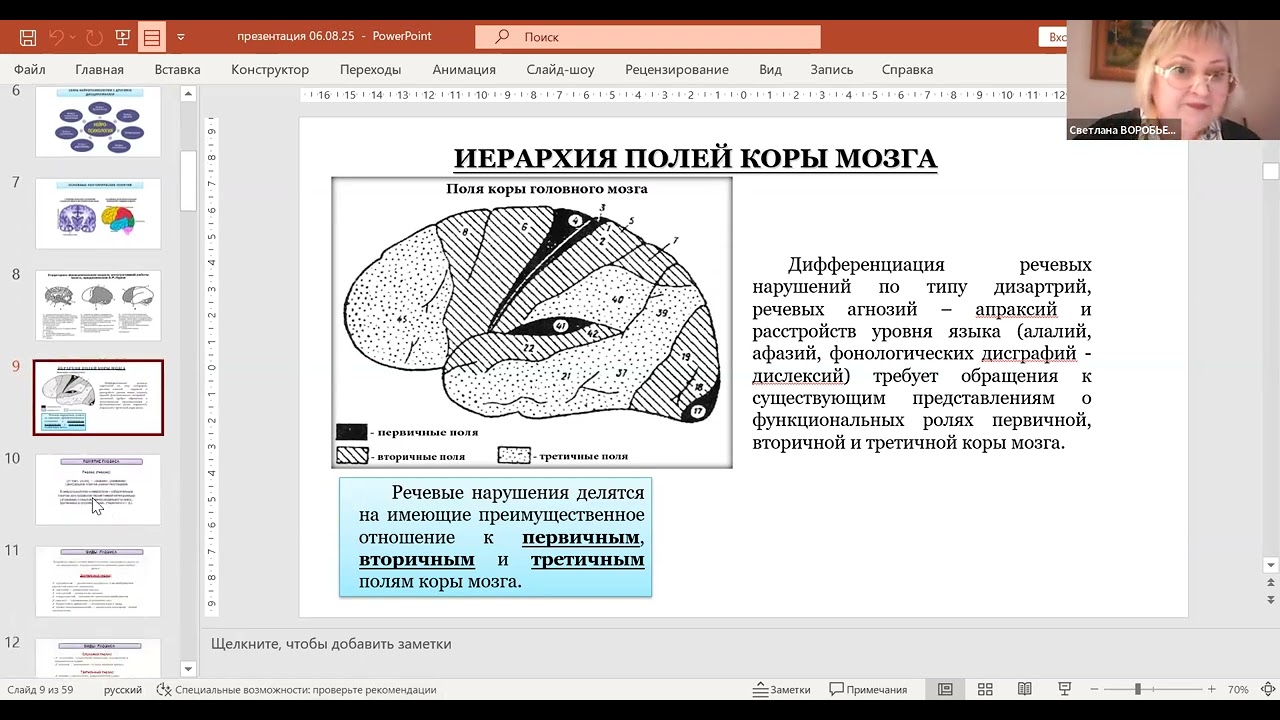Switch to the Главная tab
This screenshot has height=720, width=1280.
point(99,70)
